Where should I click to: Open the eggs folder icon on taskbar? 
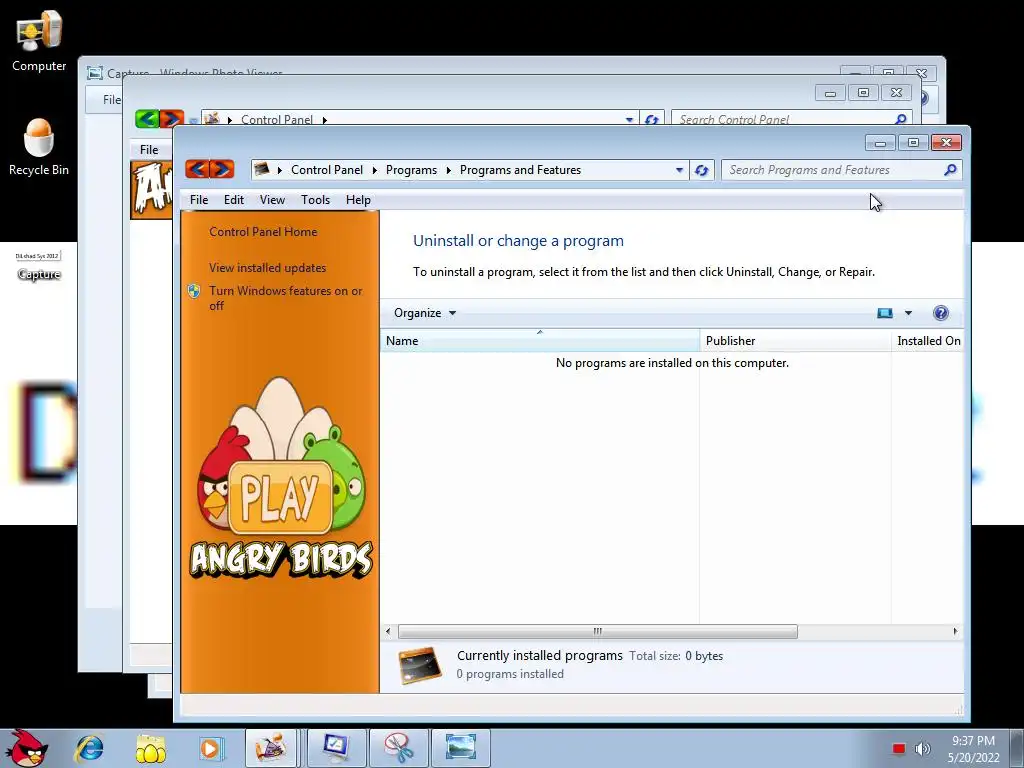tap(150, 749)
